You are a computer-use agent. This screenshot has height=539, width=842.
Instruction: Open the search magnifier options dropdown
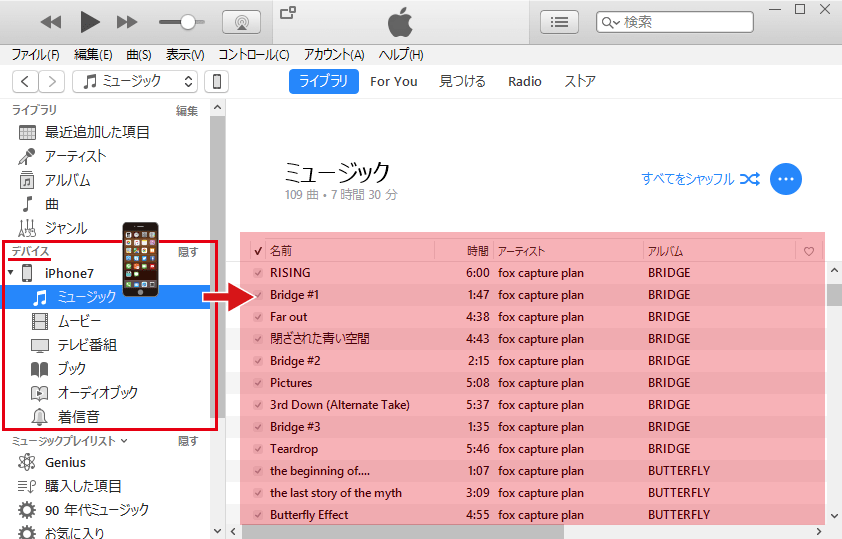pos(611,23)
